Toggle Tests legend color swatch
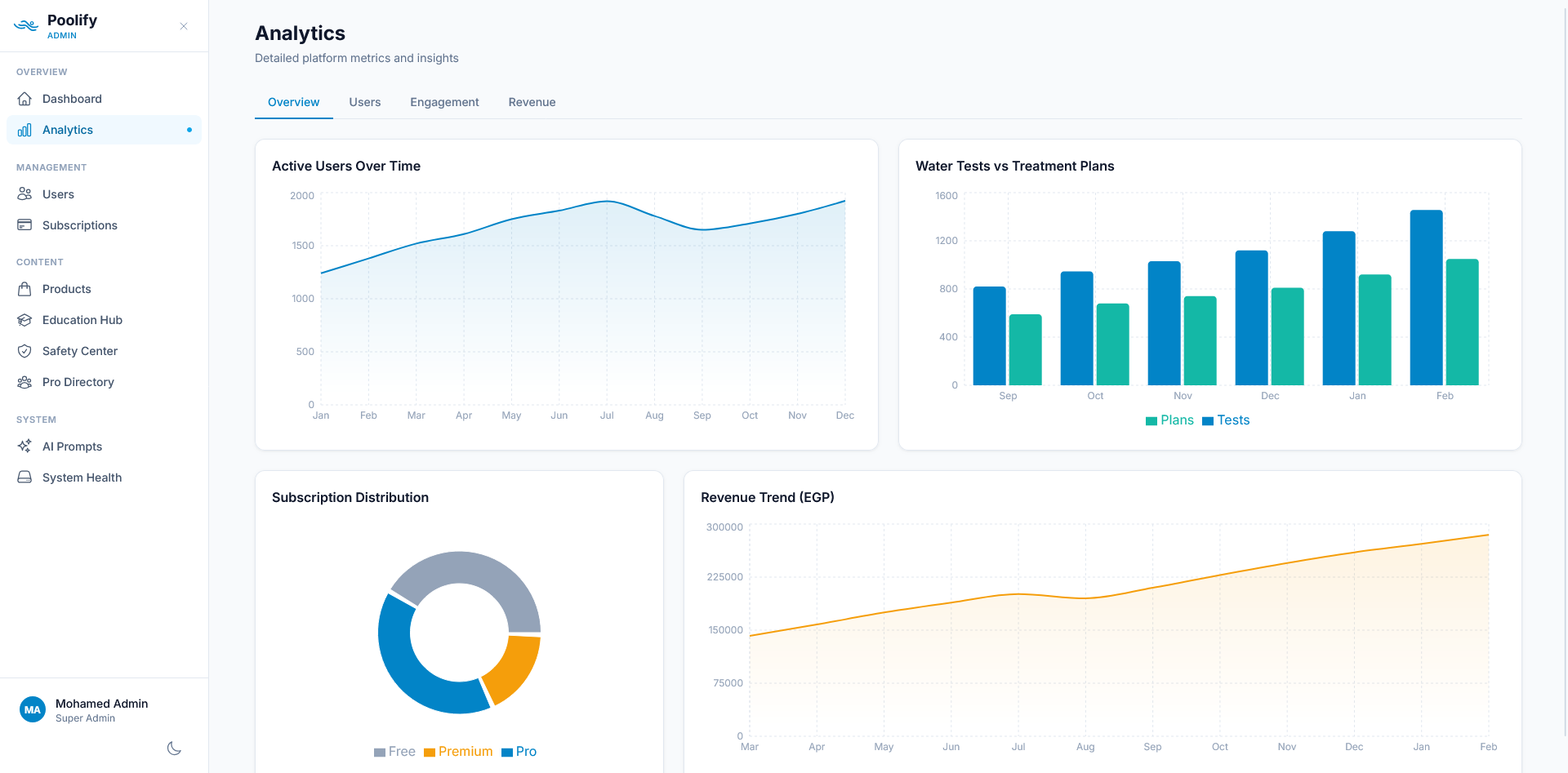 pyautogui.click(x=1208, y=421)
